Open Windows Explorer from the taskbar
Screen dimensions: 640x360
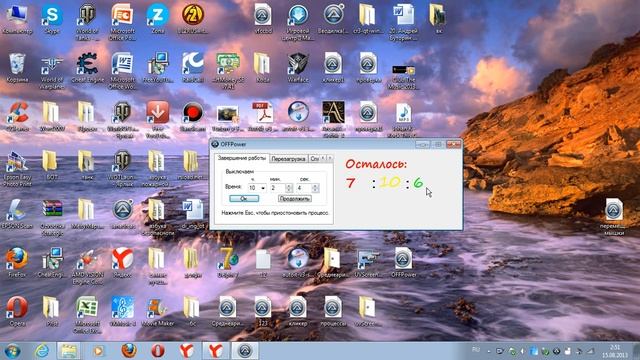[69, 351]
